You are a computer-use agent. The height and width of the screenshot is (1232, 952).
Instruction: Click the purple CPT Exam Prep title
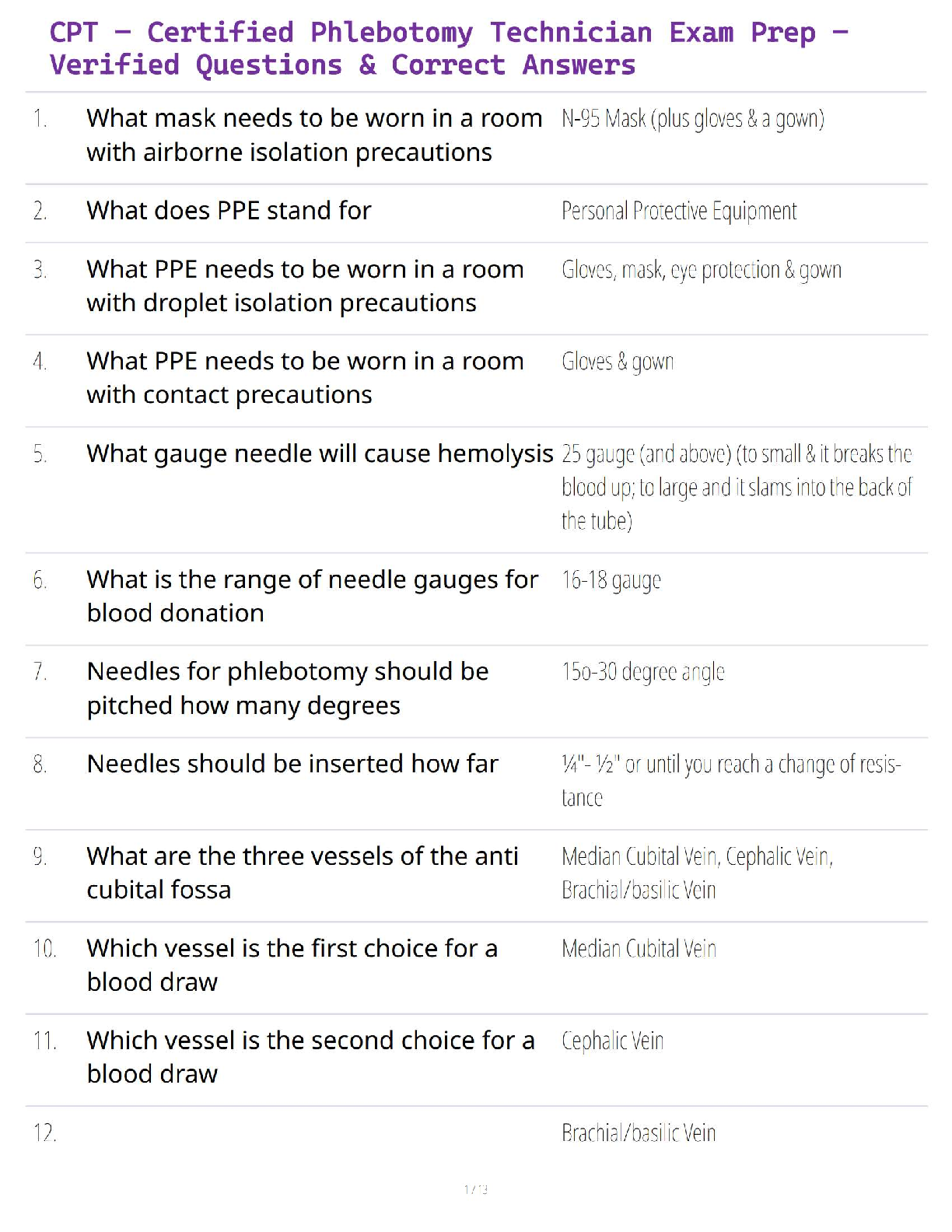pyautogui.click(x=447, y=48)
